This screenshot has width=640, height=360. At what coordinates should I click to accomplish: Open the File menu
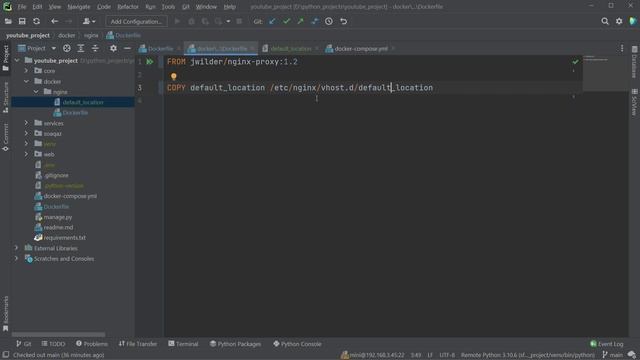tap(22, 7)
